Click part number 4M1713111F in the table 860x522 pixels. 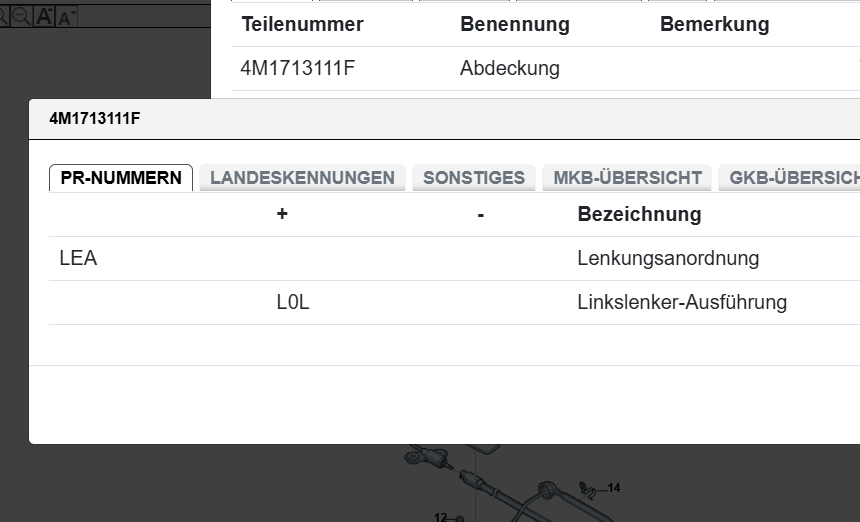[x=298, y=69]
